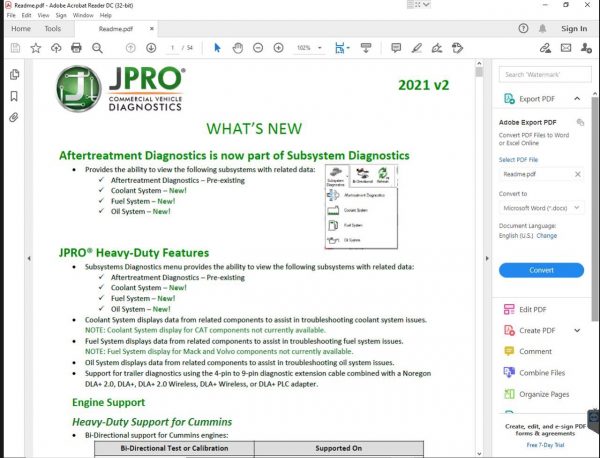The image size is (600, 458).
Task: Click the Free 7-Day Trial link
Action: pos(545,445)
